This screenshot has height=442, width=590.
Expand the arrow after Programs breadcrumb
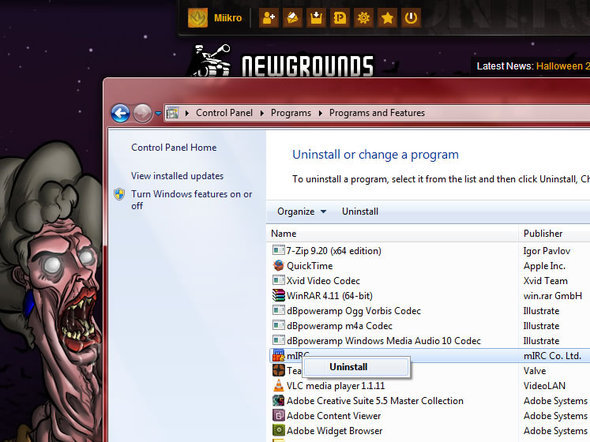(x=320, y=113)
